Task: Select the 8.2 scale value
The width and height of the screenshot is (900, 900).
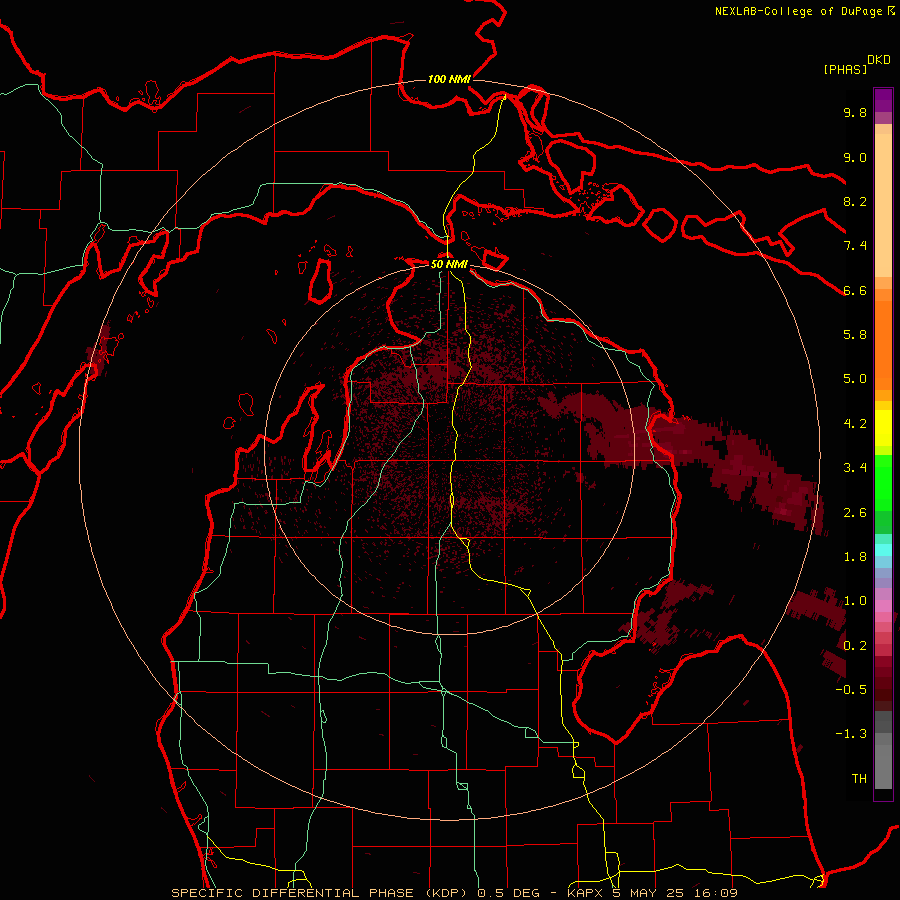Action: 855,201
